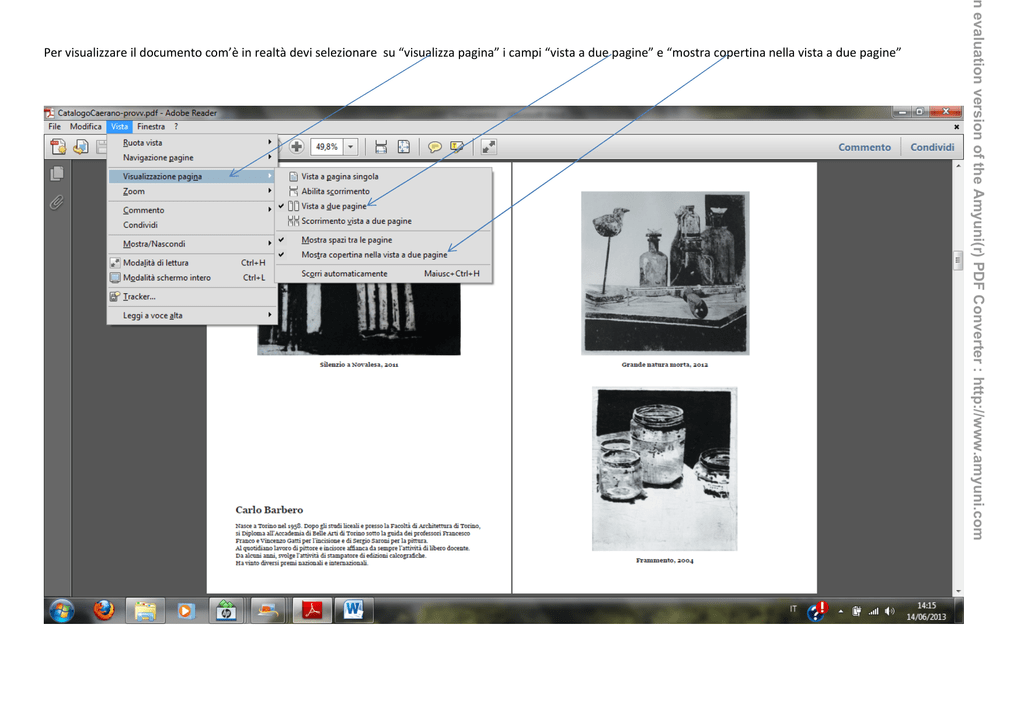This screenshot has width=1024, height=725.
Task: Expand the Mostra/Nascondi submenu
Action: click(x=192, y=244)
